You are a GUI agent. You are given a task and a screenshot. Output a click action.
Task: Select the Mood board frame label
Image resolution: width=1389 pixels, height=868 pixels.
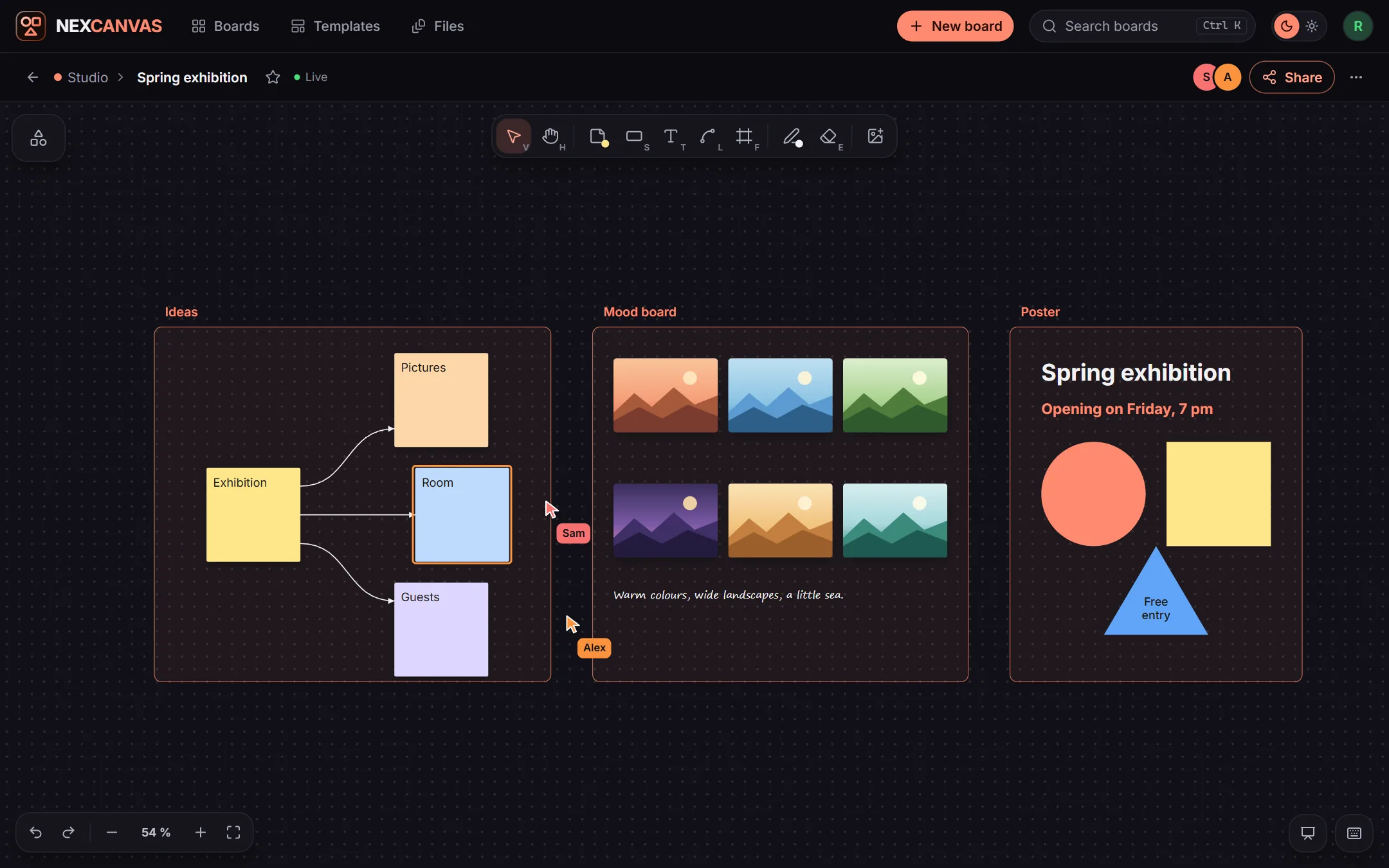coord(640,312)
